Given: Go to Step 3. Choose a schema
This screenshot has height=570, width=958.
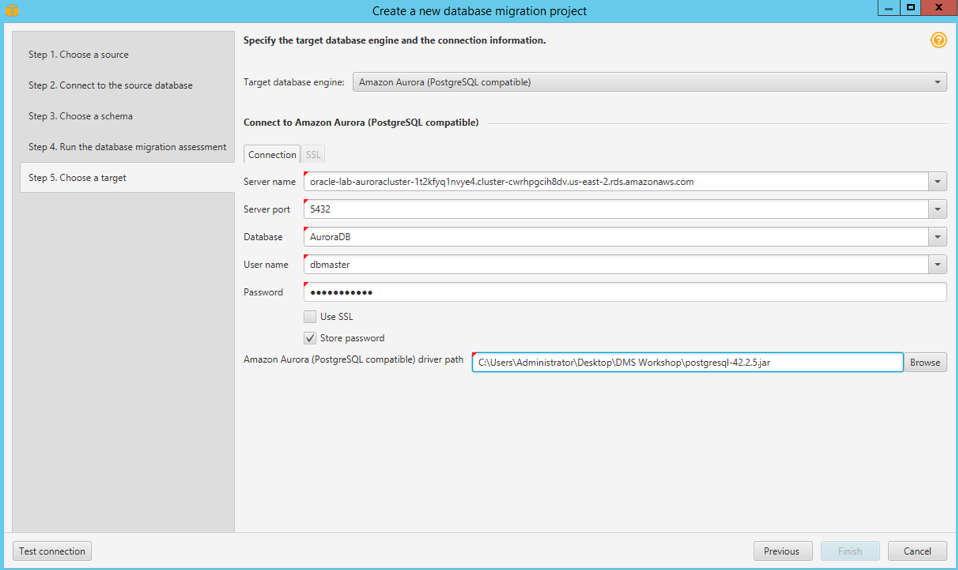Looking at the screenshot, I should (80, 116).
